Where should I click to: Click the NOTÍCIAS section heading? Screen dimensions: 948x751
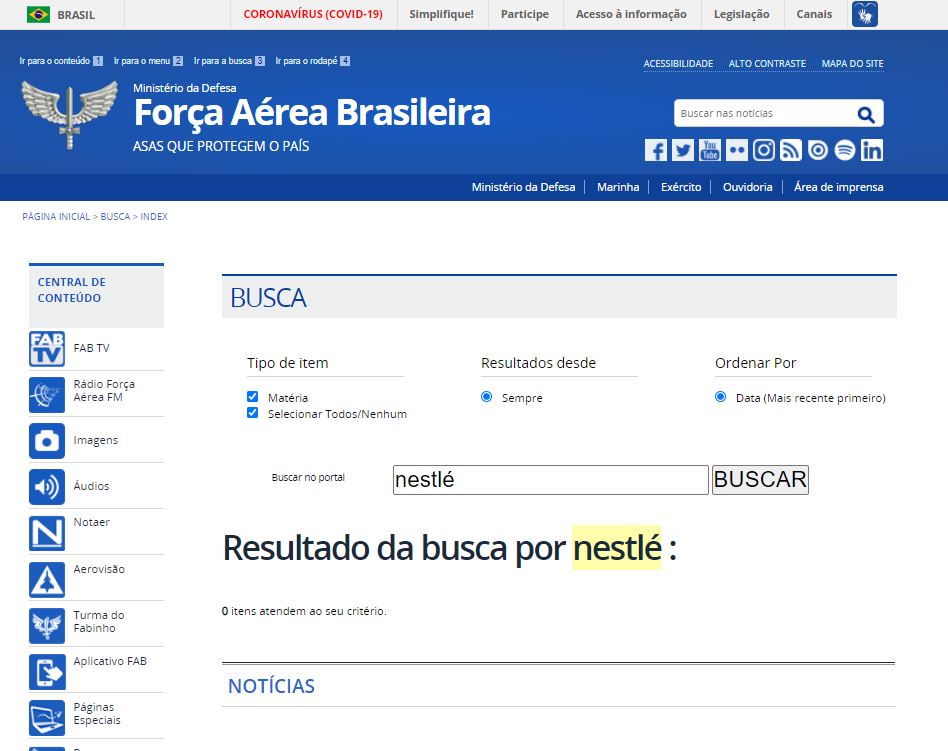click(271, 686)
